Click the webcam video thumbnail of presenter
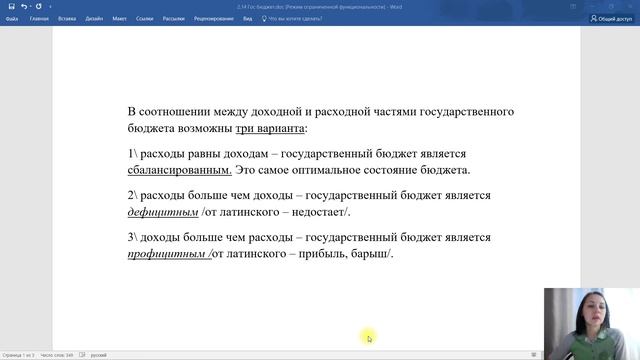 592,324
